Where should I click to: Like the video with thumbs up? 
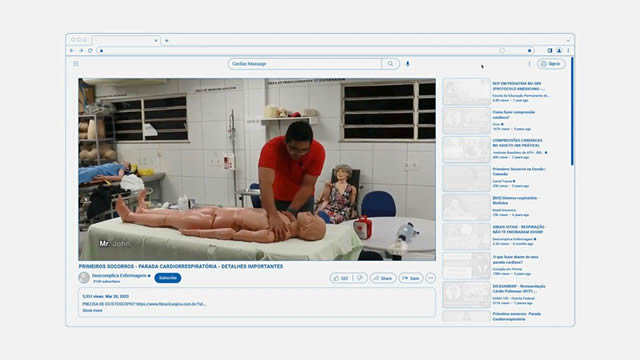tap(341, 278)
